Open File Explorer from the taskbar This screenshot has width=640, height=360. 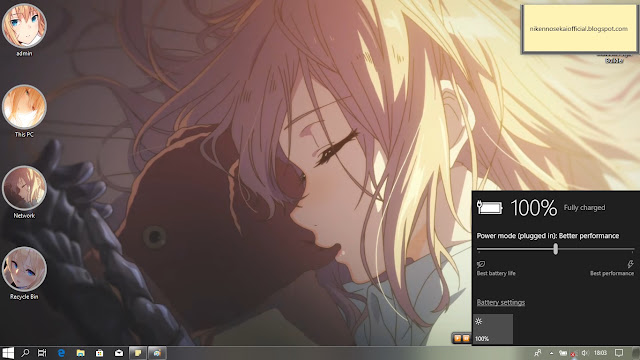click(x=80, y=353)
